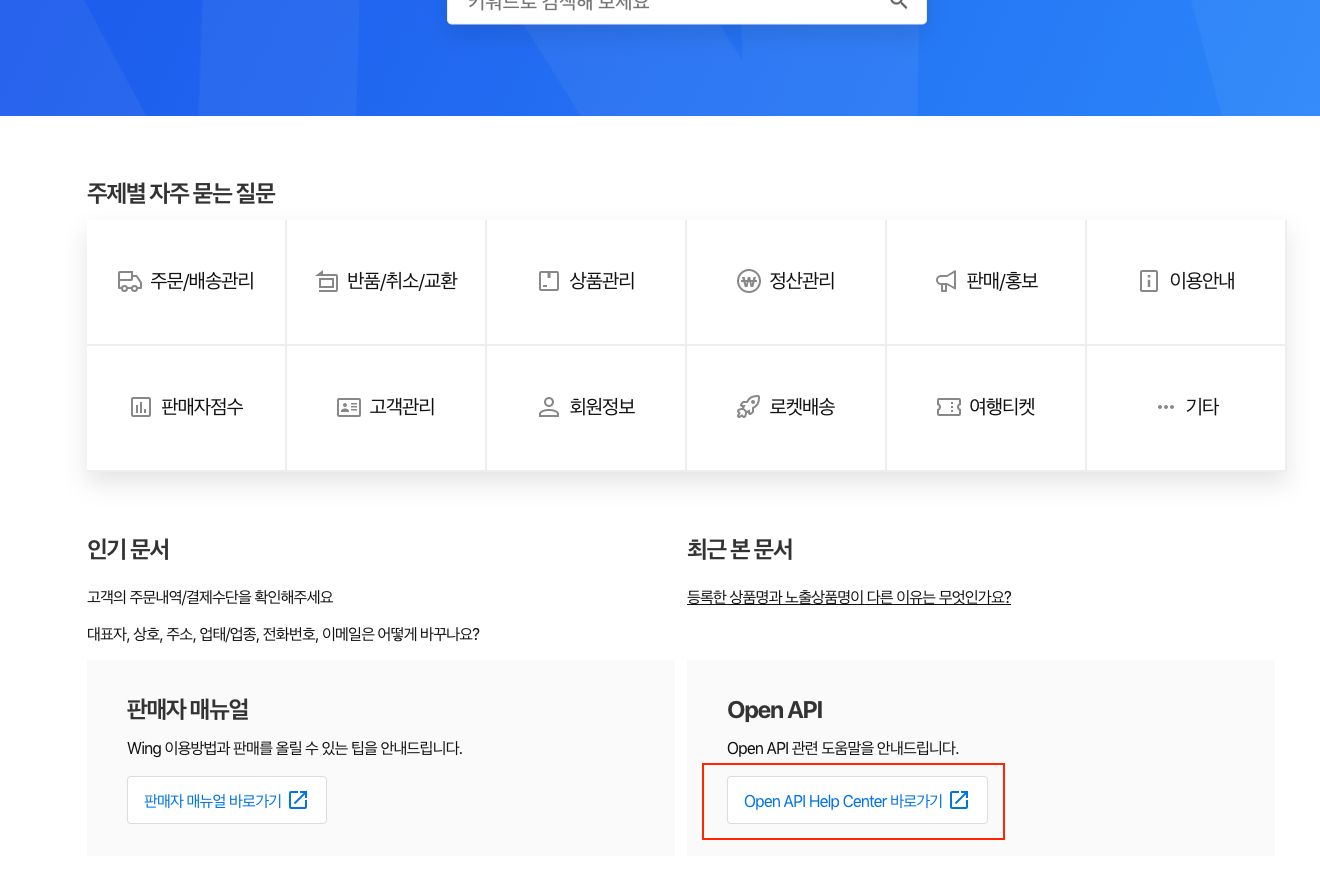1320x893 pixels.
Task: Open the Open API Help Center 바로가기 button
Action: [857, 800]
